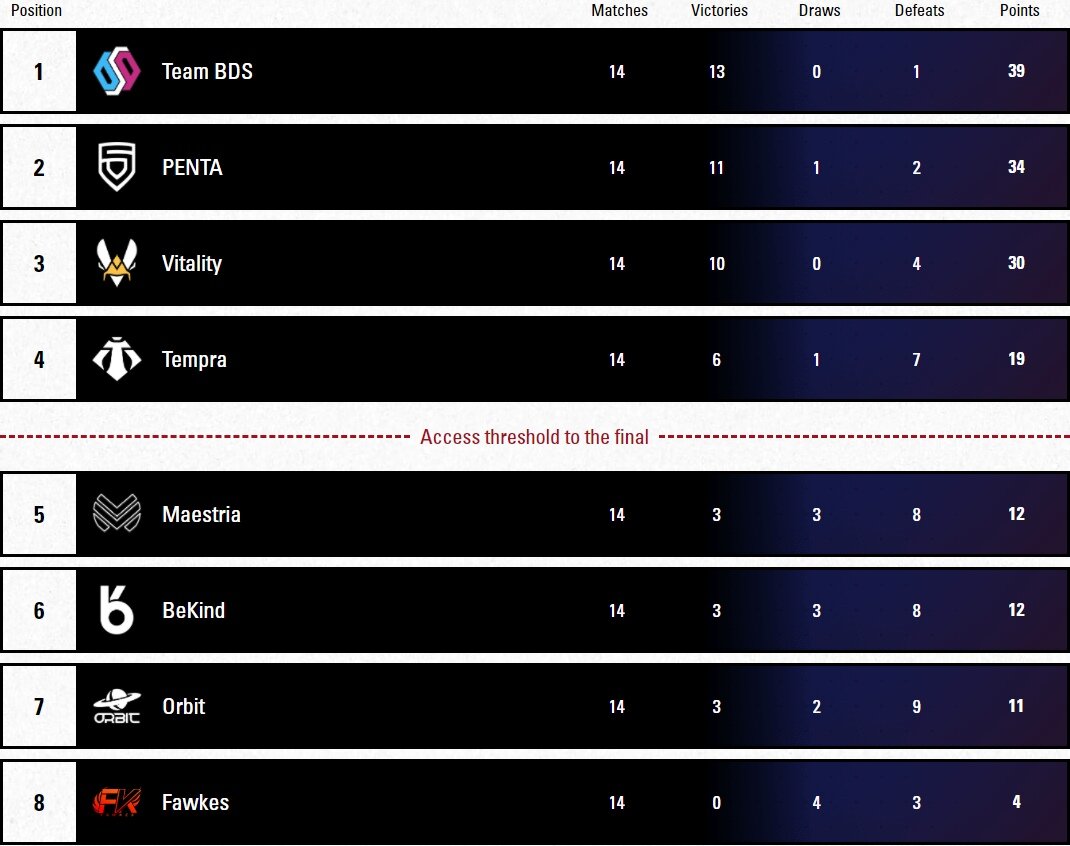Select the Matches column header
Image resolution: width=1070 pixels, height=846 pixels.
click(x=620, y=10)
